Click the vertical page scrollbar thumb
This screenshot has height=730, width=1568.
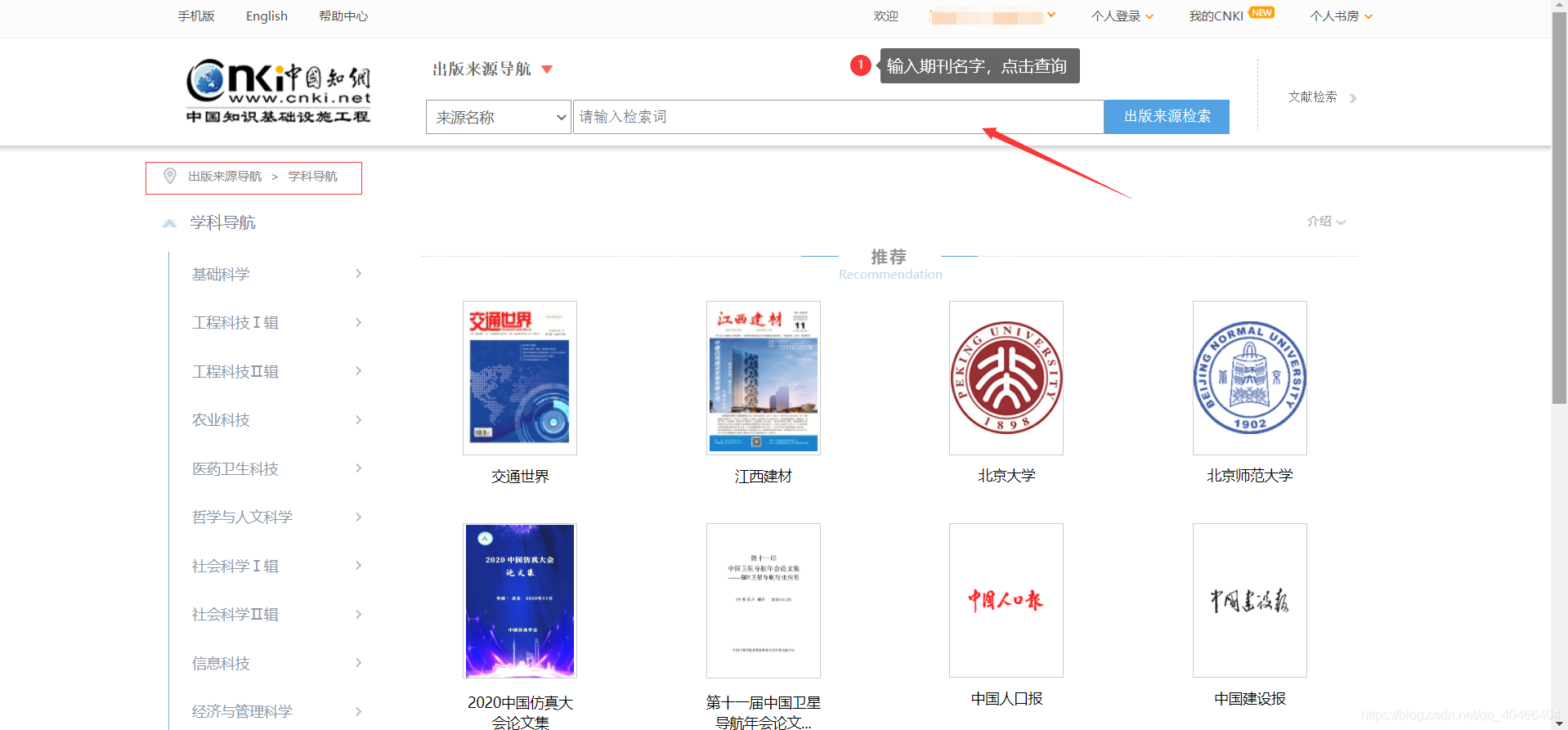(x=1559, y=208)
